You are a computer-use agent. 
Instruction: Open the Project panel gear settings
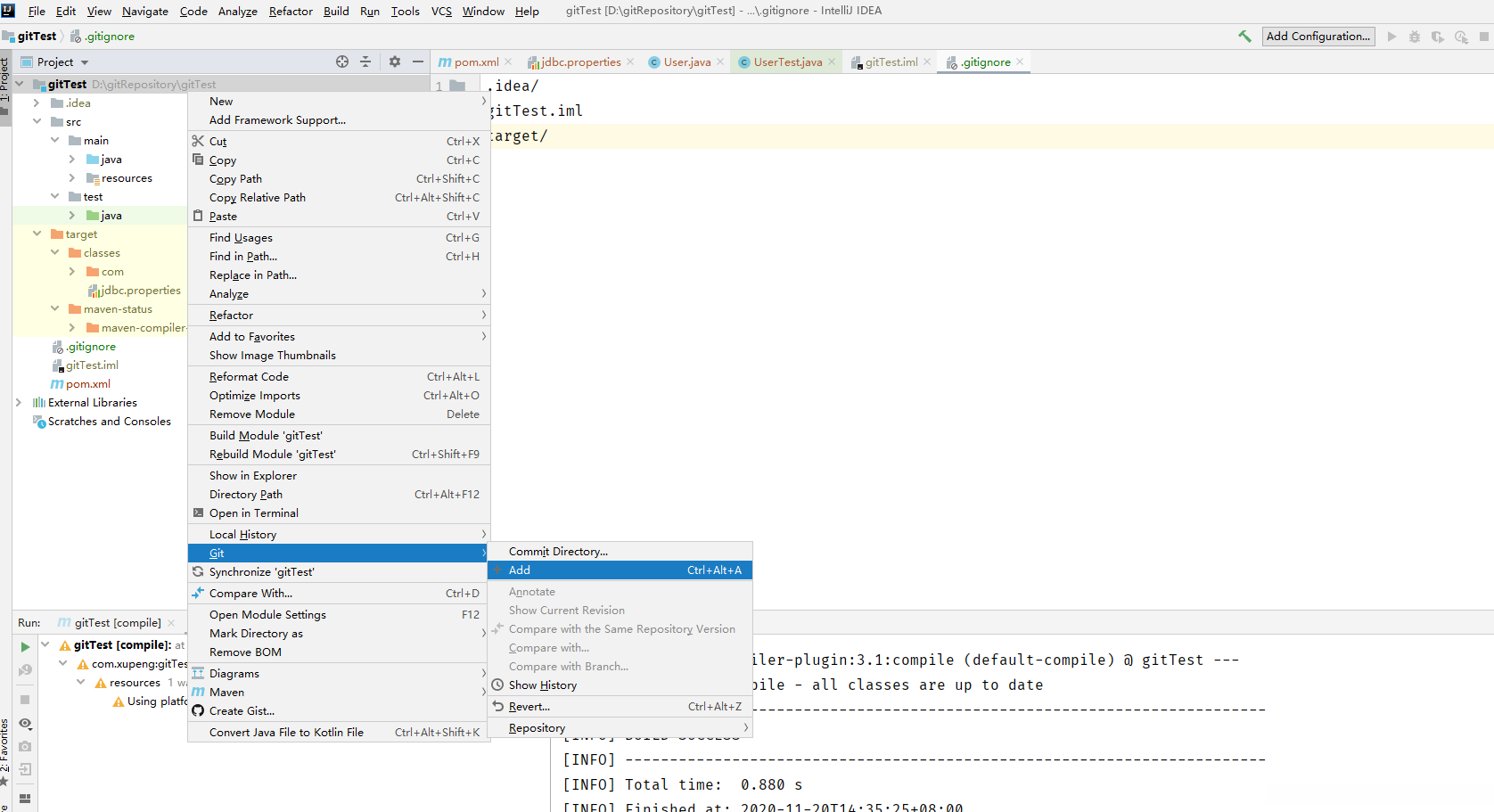pyautogui.click(x=395, y=62)
